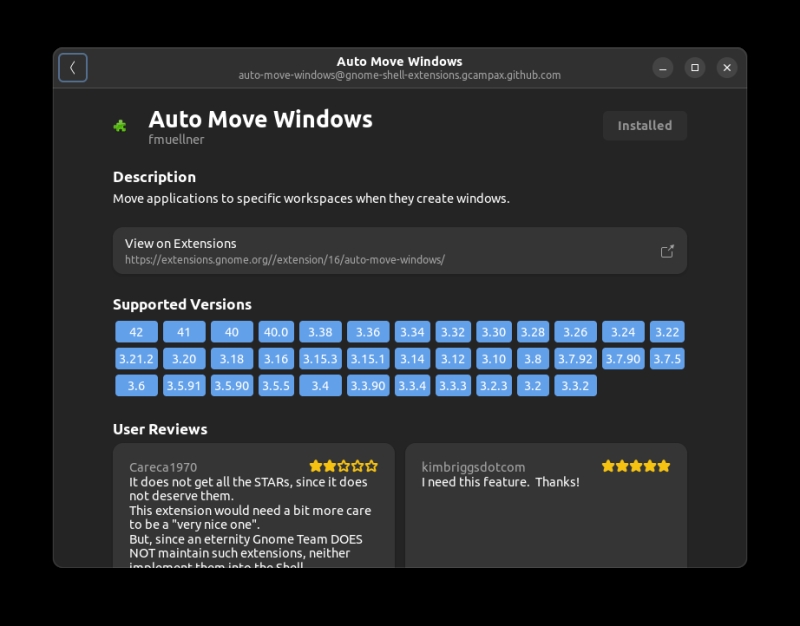Screen dimensions: 800x626
Task: Click the green puzzle piece extension icon
Action: [x=120, y=126]
